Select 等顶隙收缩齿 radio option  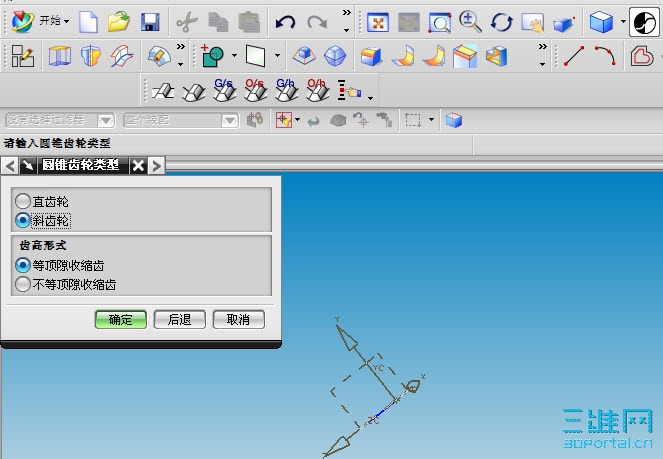point(22,265)
